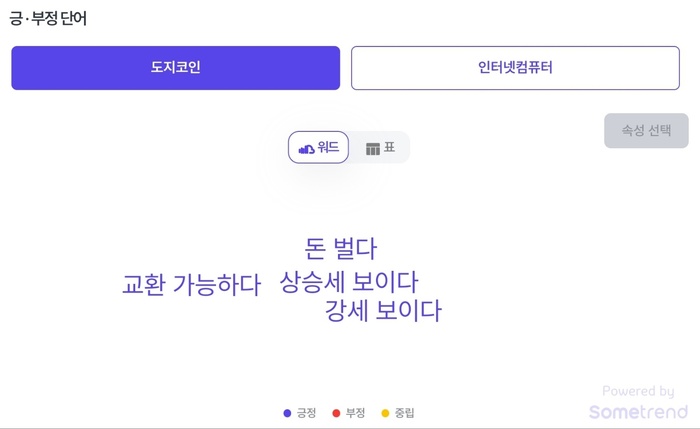700x429 pixels.
Task: Switch view to 워드 mode
Action: pos(318,147)
